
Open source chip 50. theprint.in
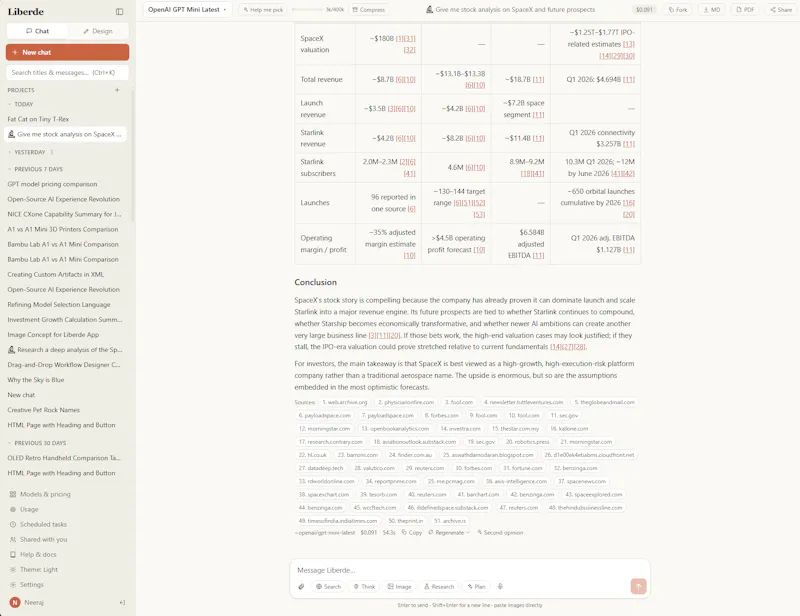406,521
